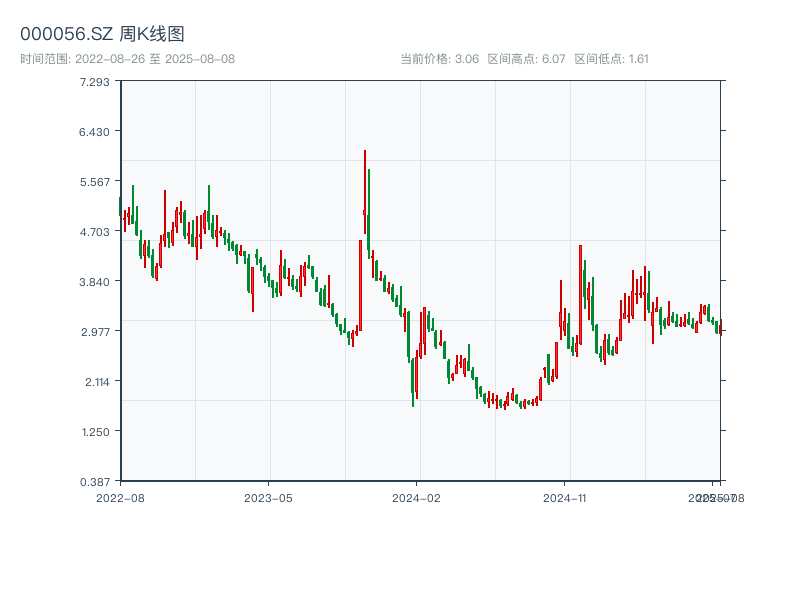Screen dimensions: 800x600
Task: Click the interval high label 区间高点: 6.07
Action: 527,59
